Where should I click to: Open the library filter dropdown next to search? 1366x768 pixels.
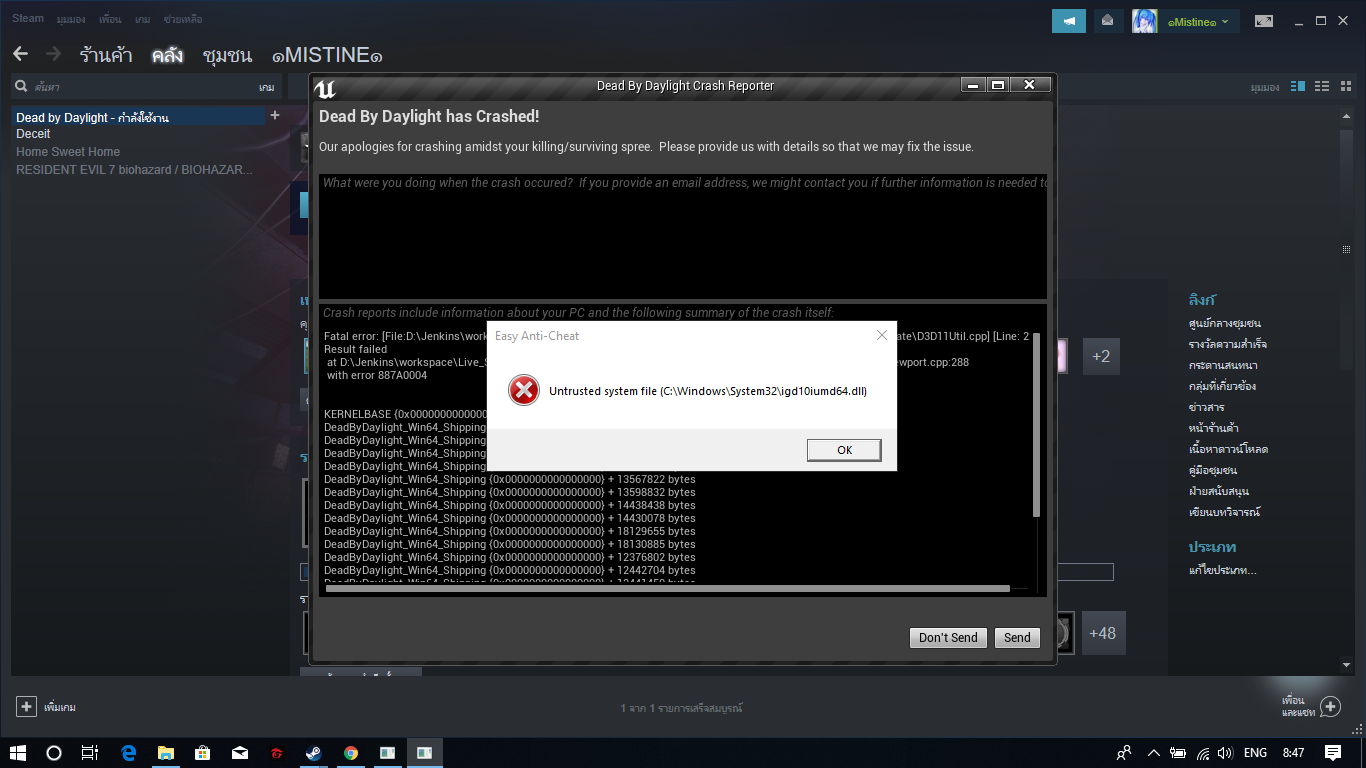coord(266,88)
